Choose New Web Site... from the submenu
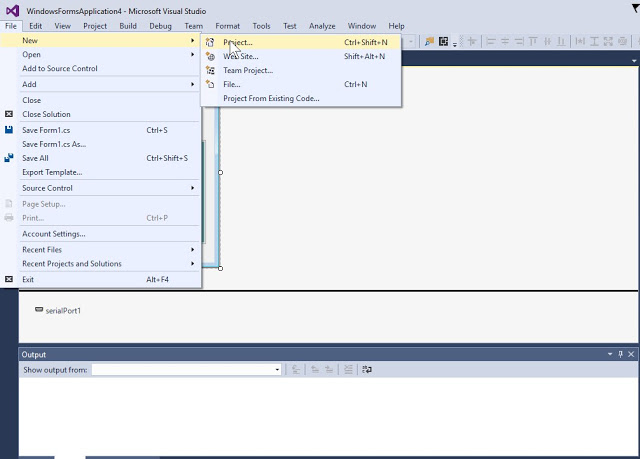 coord(301,56)
